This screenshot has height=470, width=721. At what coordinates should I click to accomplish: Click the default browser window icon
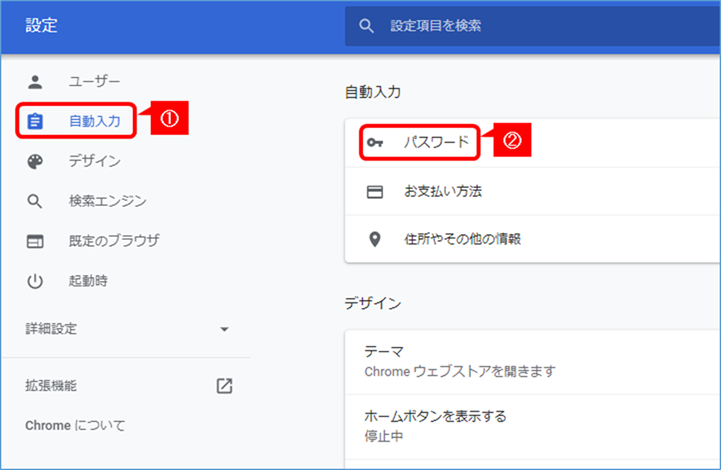(x=35, y=241)
